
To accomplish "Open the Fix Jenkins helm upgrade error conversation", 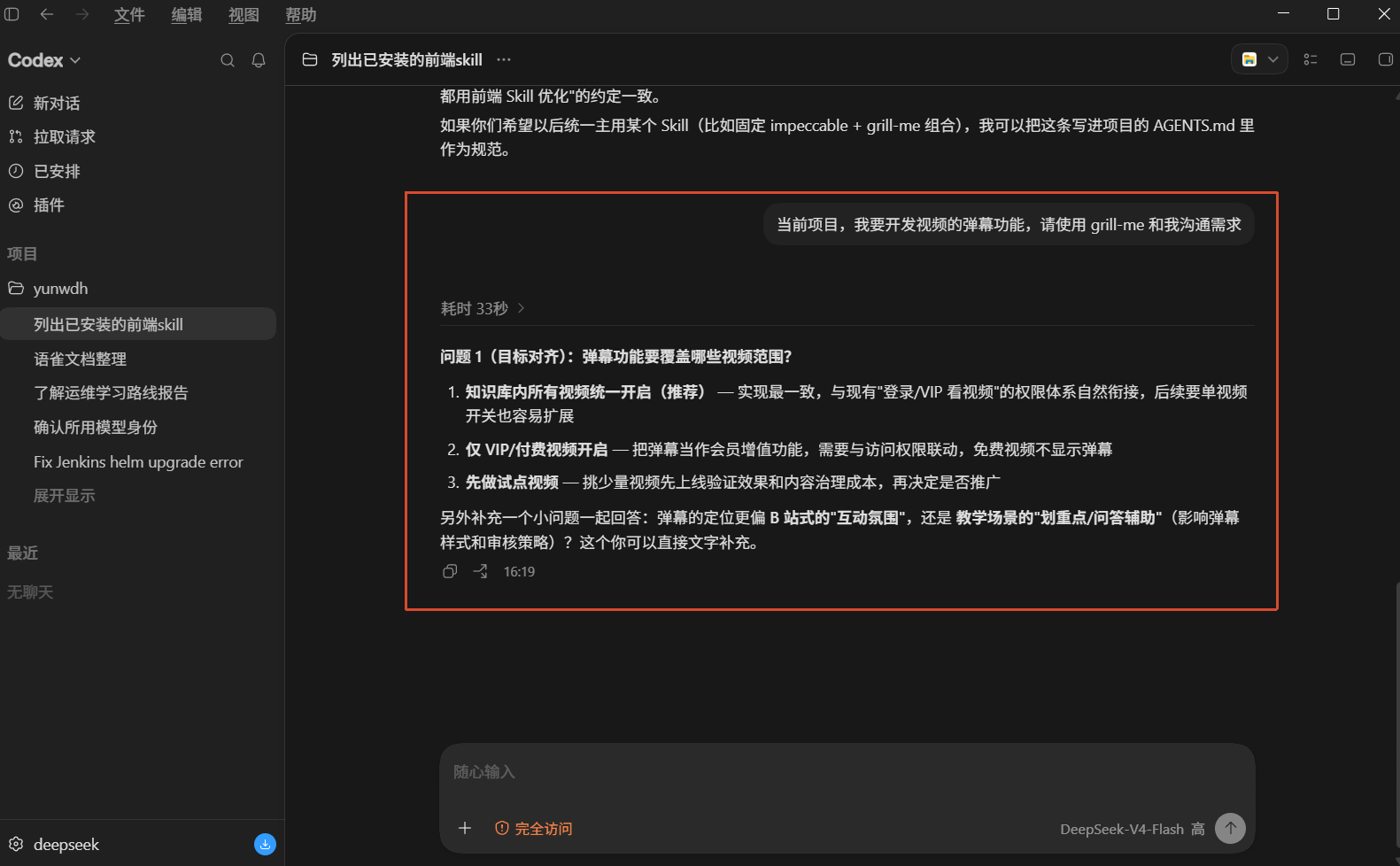I will click(138, 461).
